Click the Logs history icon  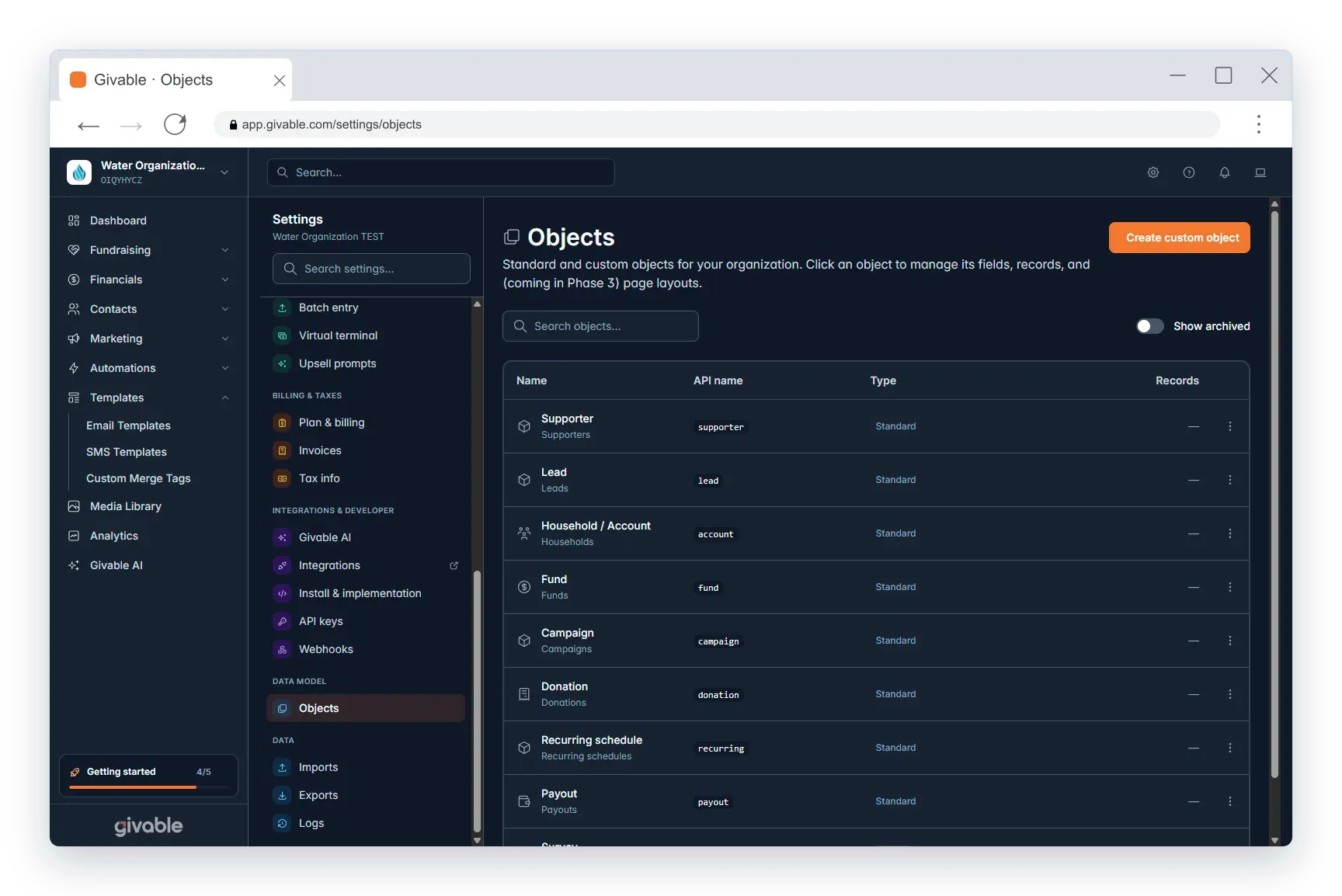[x=283, y=823]
